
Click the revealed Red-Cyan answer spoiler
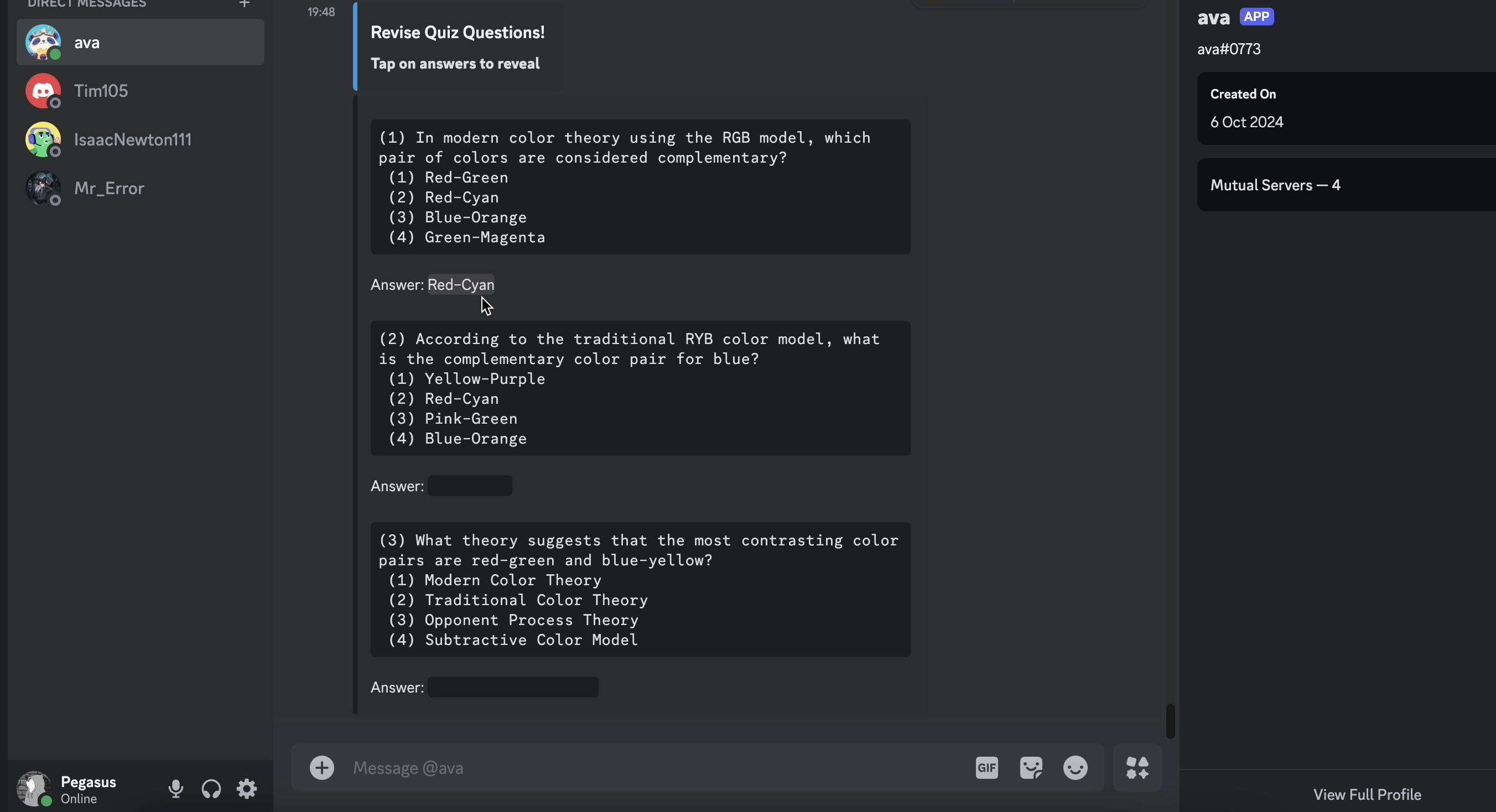(x=460, y=284)
